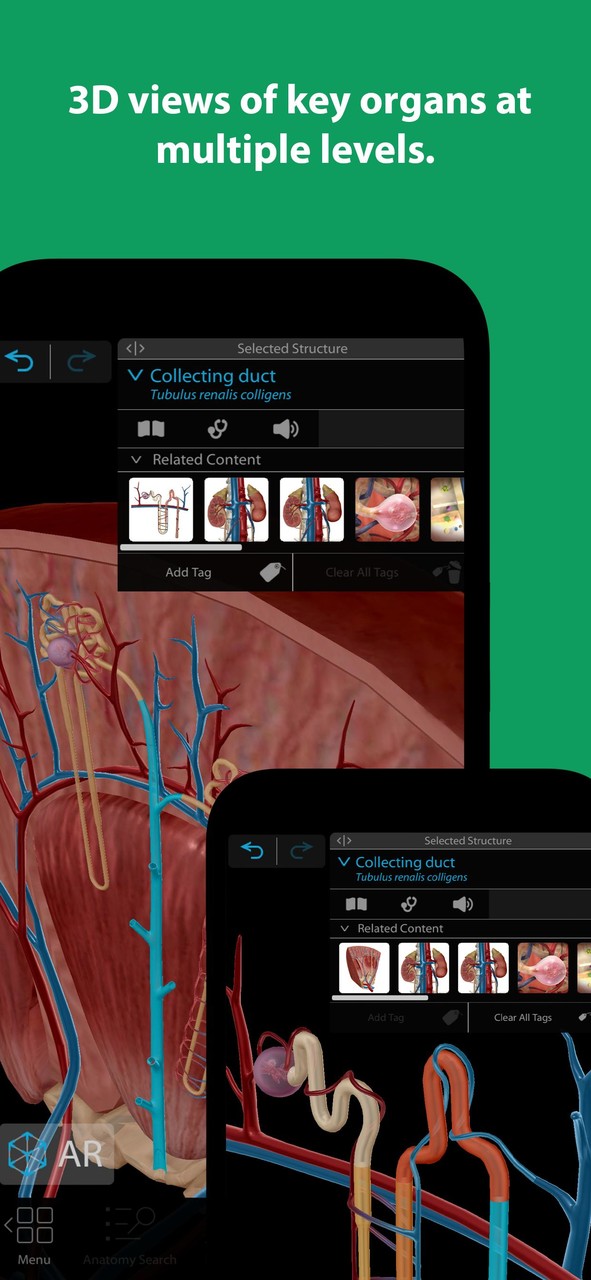Open glomerulus thumbnail in upper panel
The image size is (591, 1280).
pyautogui.click(x=387, y=509)
